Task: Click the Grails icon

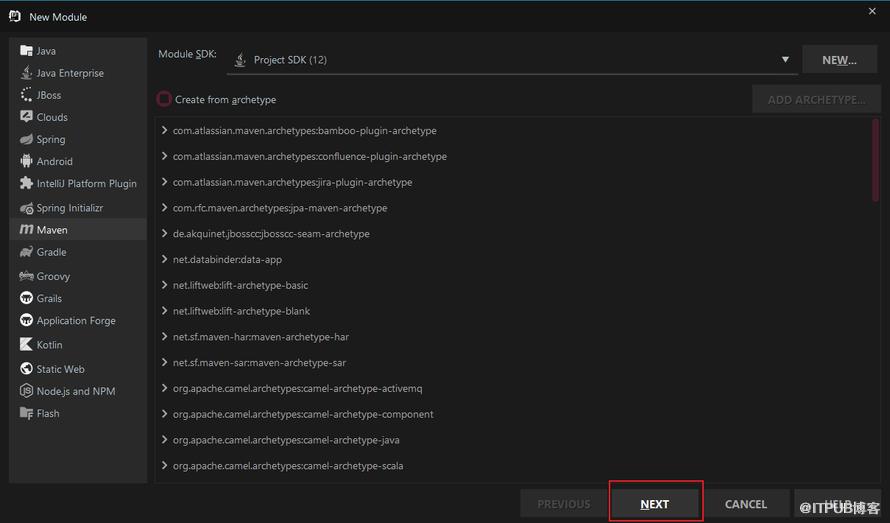Action: (26, 298)
